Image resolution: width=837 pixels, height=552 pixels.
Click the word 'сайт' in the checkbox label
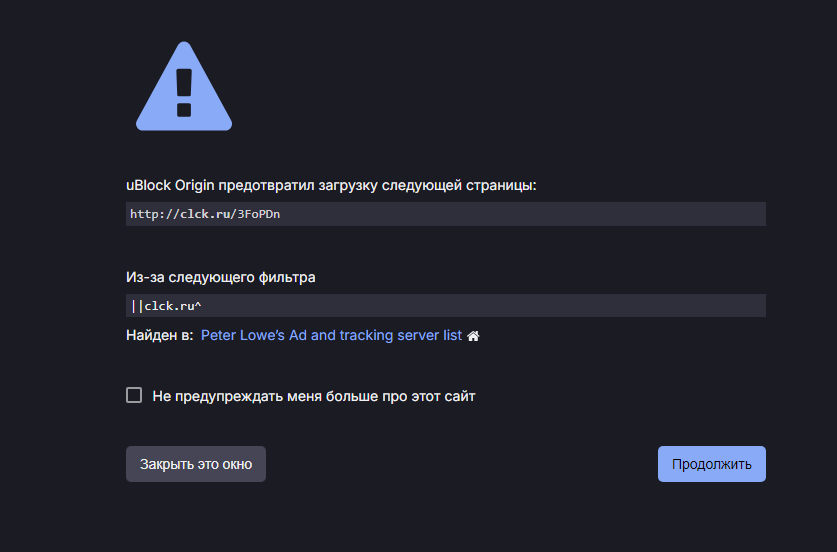(460, 396)
